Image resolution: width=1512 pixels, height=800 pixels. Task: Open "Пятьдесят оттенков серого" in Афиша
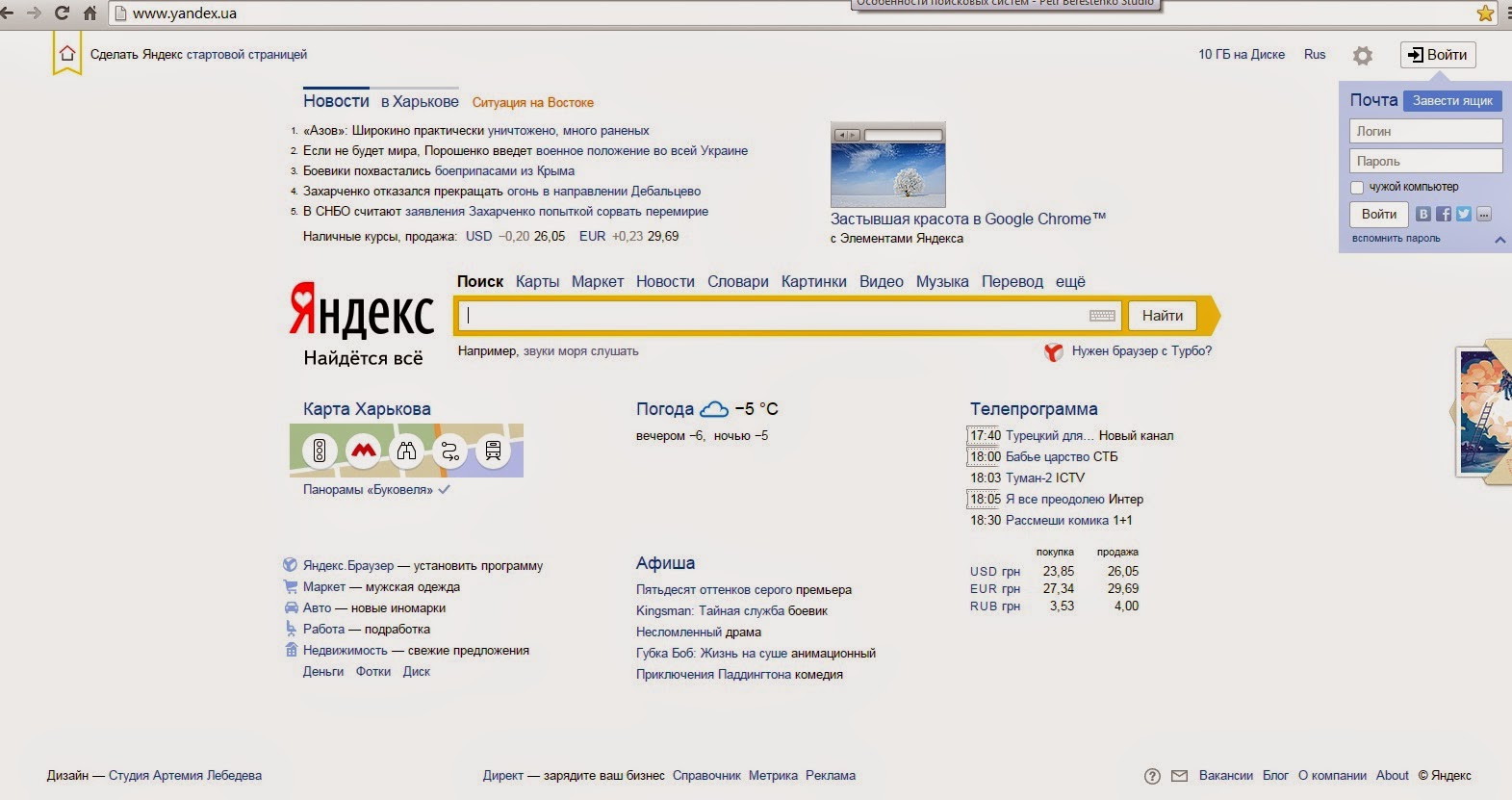714,589
